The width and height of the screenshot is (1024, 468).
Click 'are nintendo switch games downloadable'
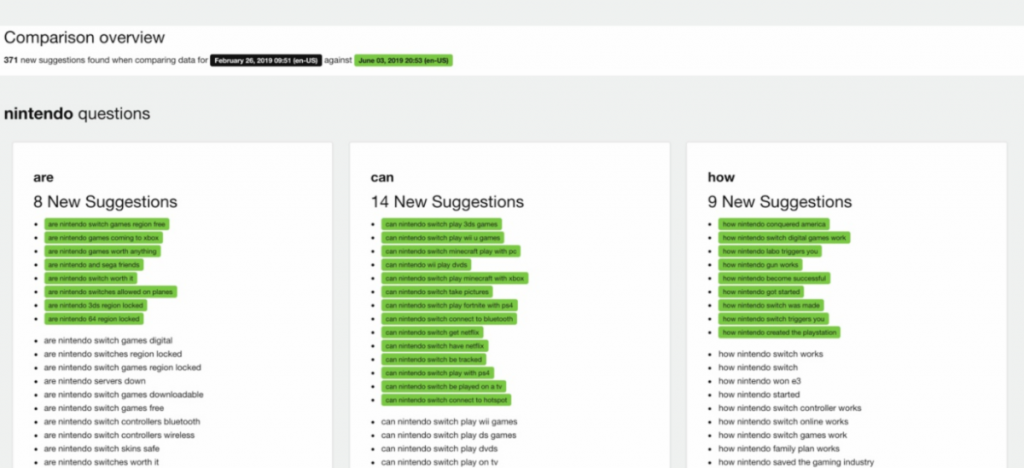point(123,395)
